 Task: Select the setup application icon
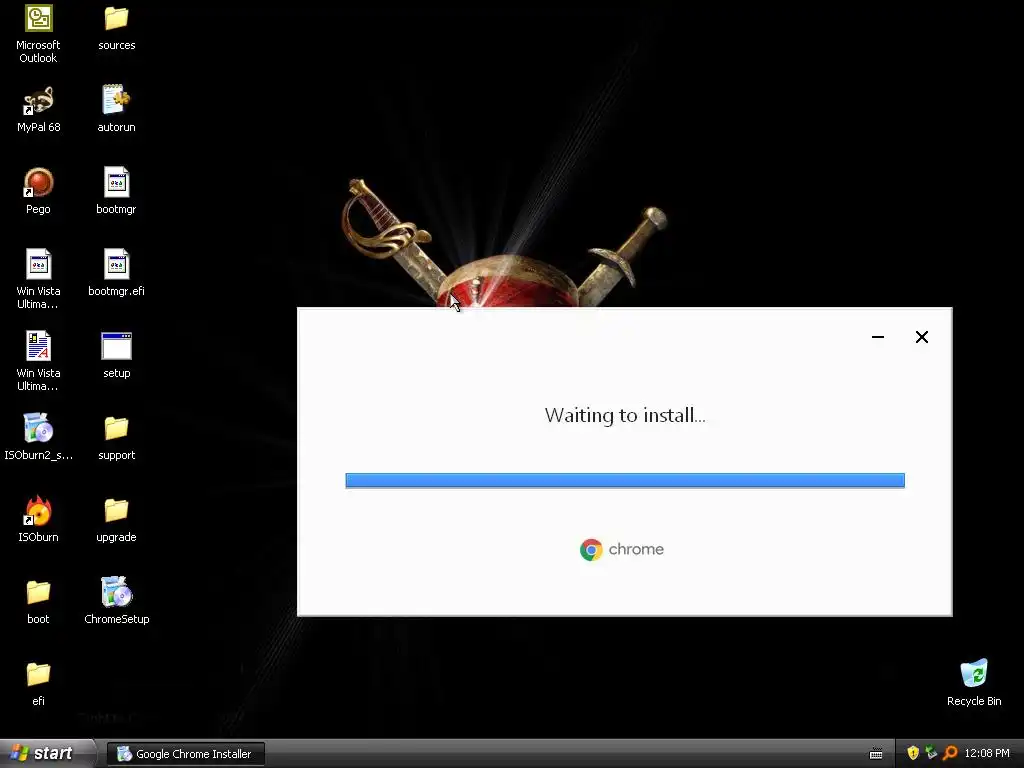[x=116, y=346]
